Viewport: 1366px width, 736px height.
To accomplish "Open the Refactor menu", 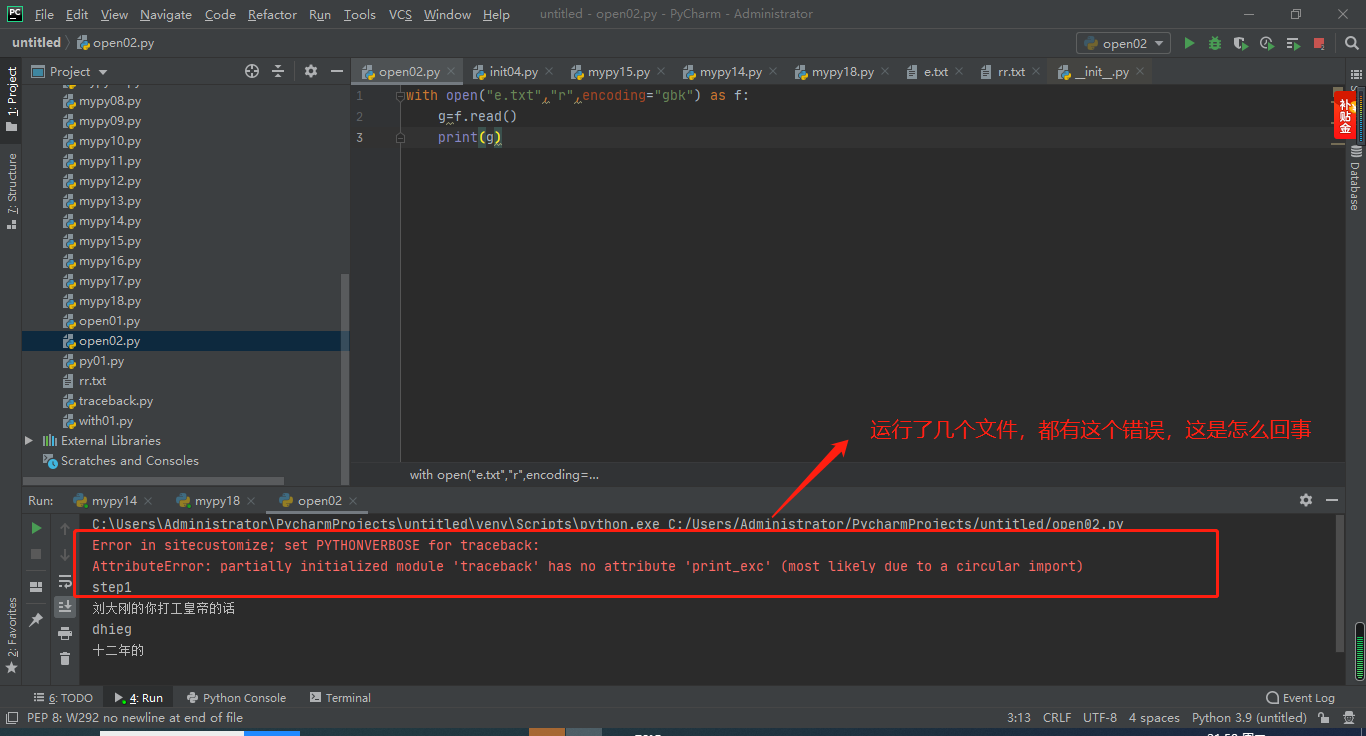I will [272, 14].
